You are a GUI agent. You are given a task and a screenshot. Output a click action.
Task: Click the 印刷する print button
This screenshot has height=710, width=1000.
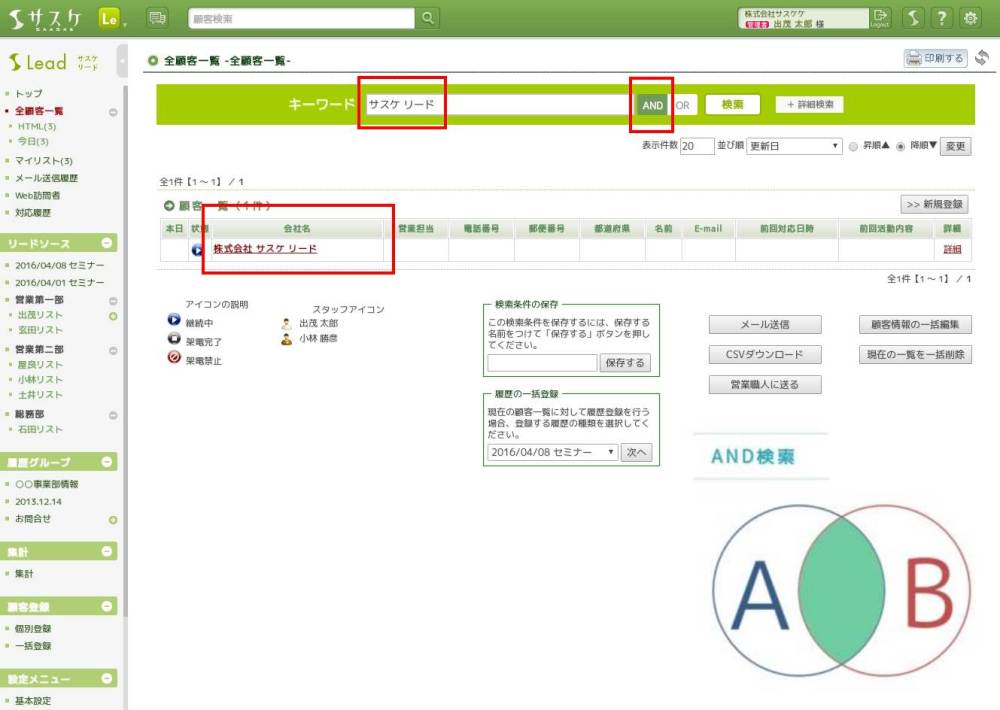pyautogui.click(x=935, y=58)
